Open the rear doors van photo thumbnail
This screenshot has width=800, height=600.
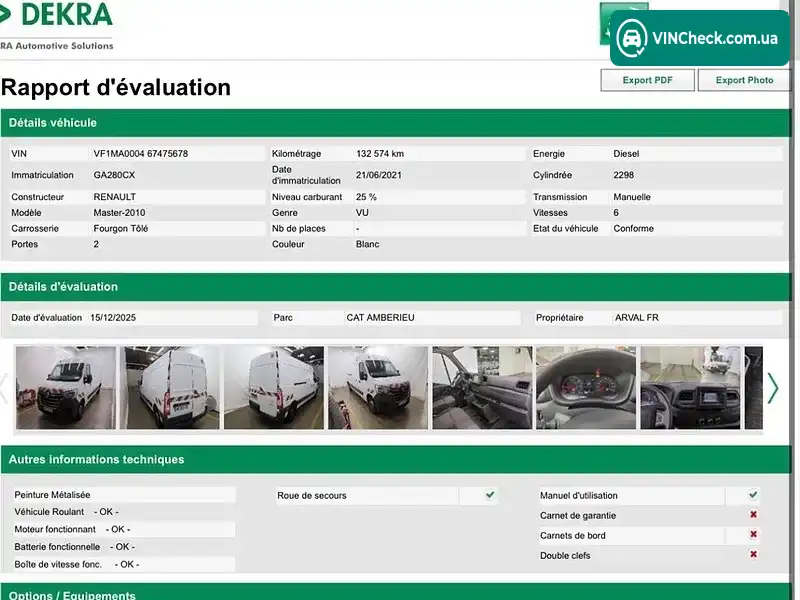coord(170,388)
